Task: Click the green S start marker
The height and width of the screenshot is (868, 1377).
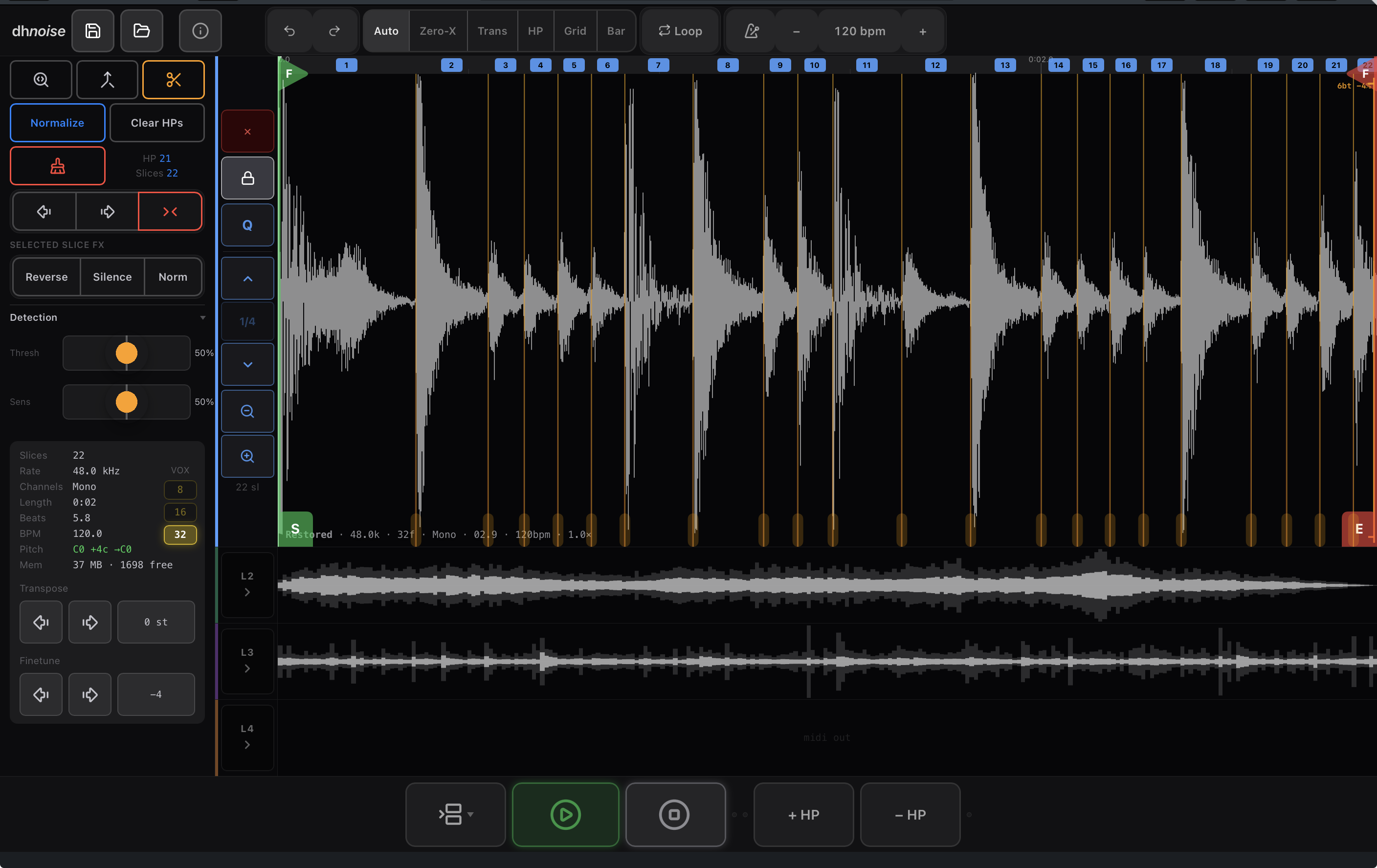Action: pos(296,529)
